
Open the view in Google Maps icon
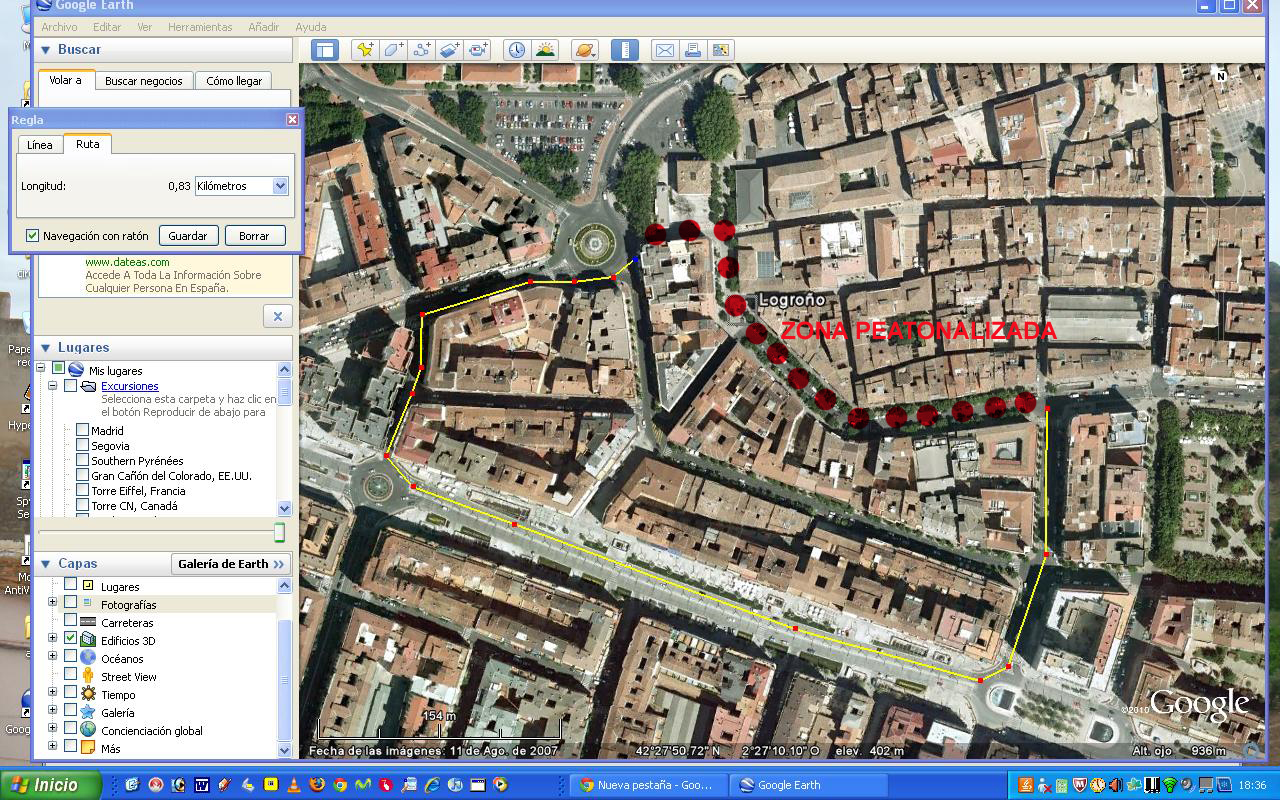coord(720,50)
